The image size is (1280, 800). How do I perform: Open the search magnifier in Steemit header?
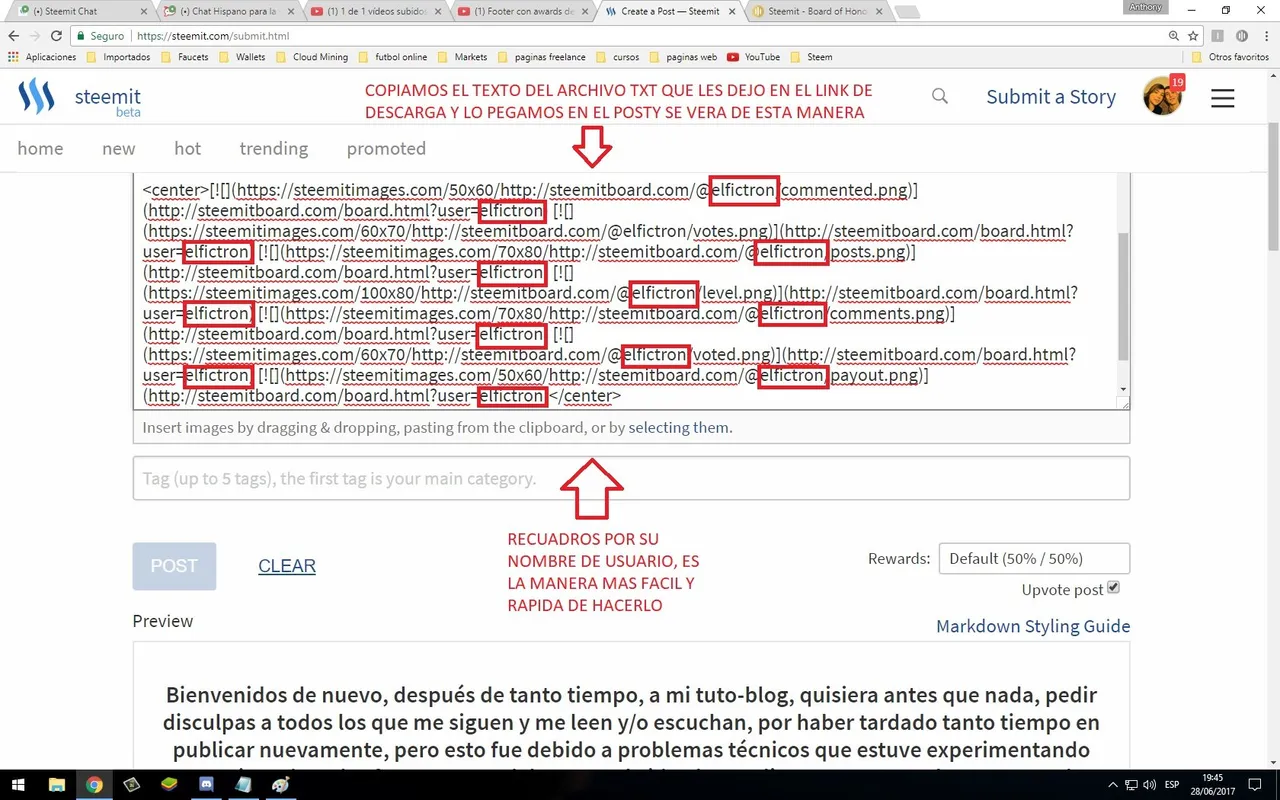click(940, 96)
